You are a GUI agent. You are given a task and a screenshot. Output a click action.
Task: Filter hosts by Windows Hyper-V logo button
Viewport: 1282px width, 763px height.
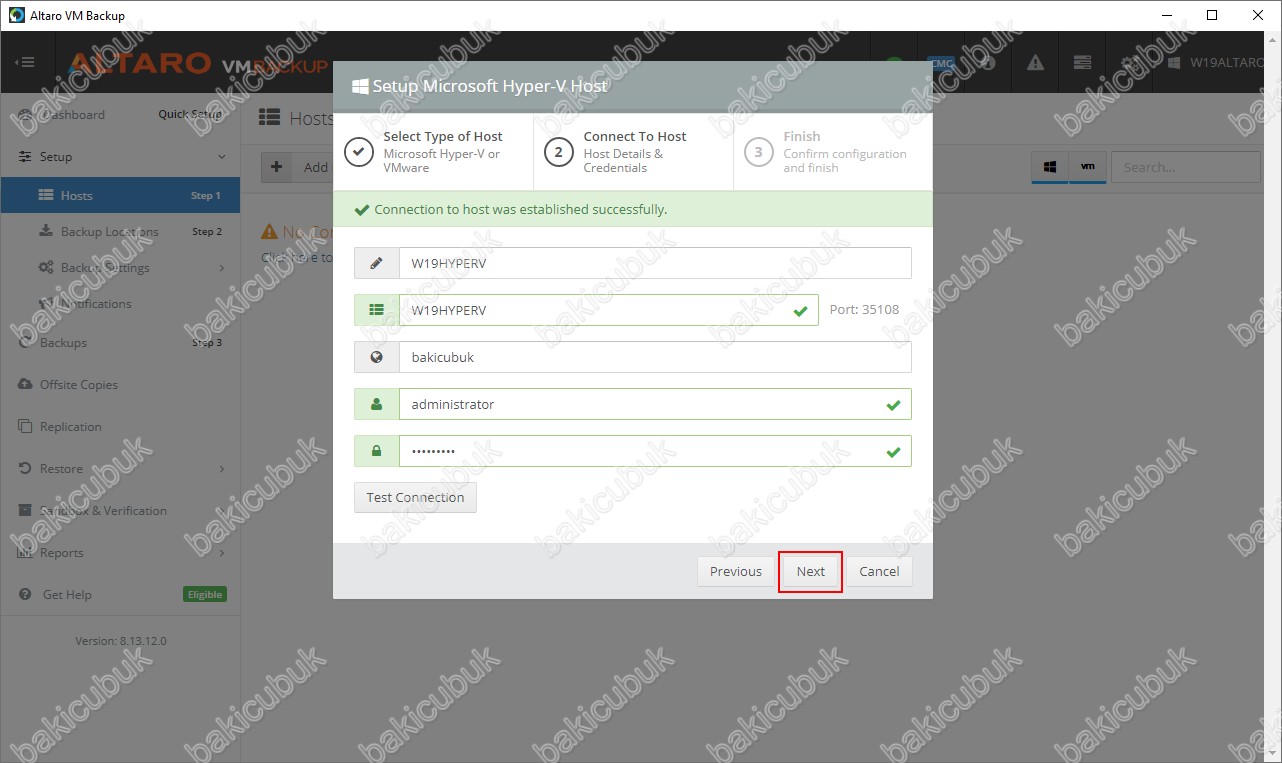click(1050, 168)
